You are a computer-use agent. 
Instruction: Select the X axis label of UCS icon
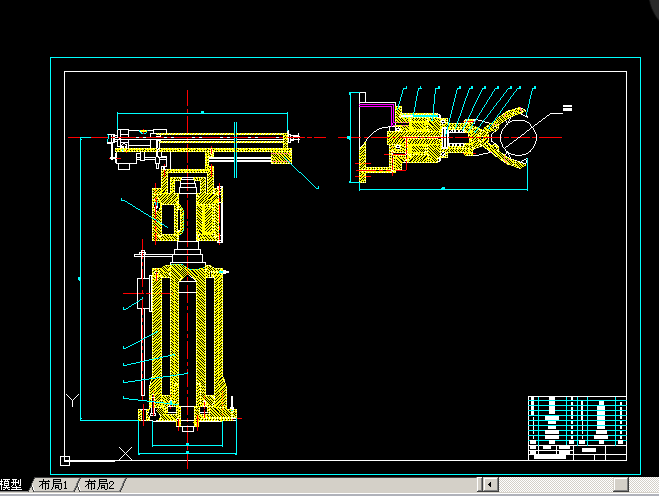click(x=125, y=454)
